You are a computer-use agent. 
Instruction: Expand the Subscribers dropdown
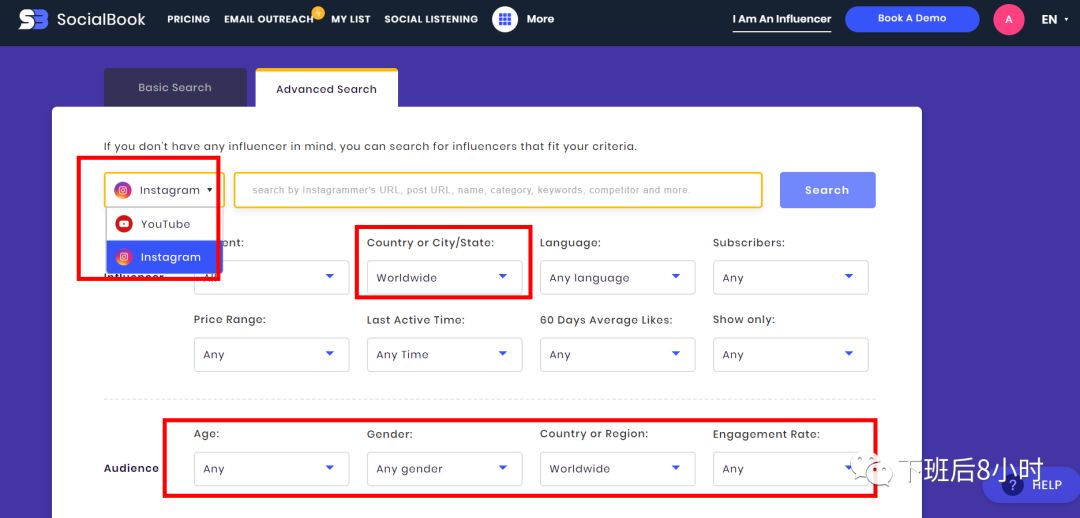point(789,278)
